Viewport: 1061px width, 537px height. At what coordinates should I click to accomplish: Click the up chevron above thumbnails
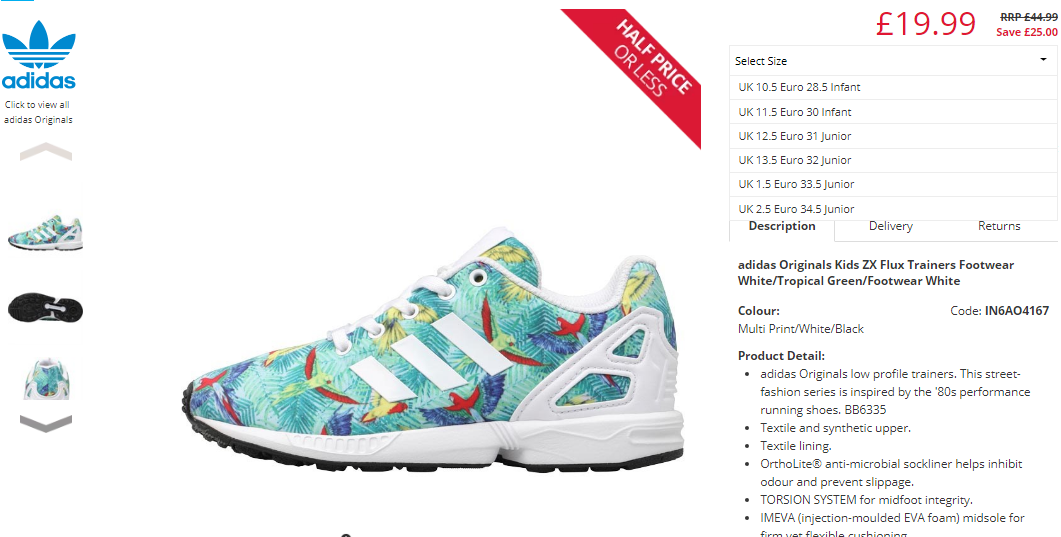coord(46,151)
